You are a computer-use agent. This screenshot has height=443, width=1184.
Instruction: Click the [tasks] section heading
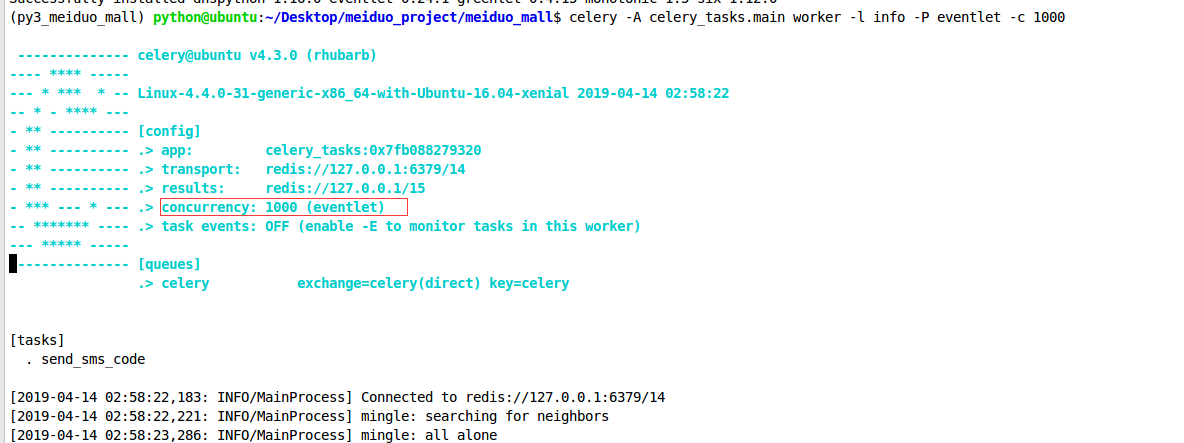[x=37, y=340]
